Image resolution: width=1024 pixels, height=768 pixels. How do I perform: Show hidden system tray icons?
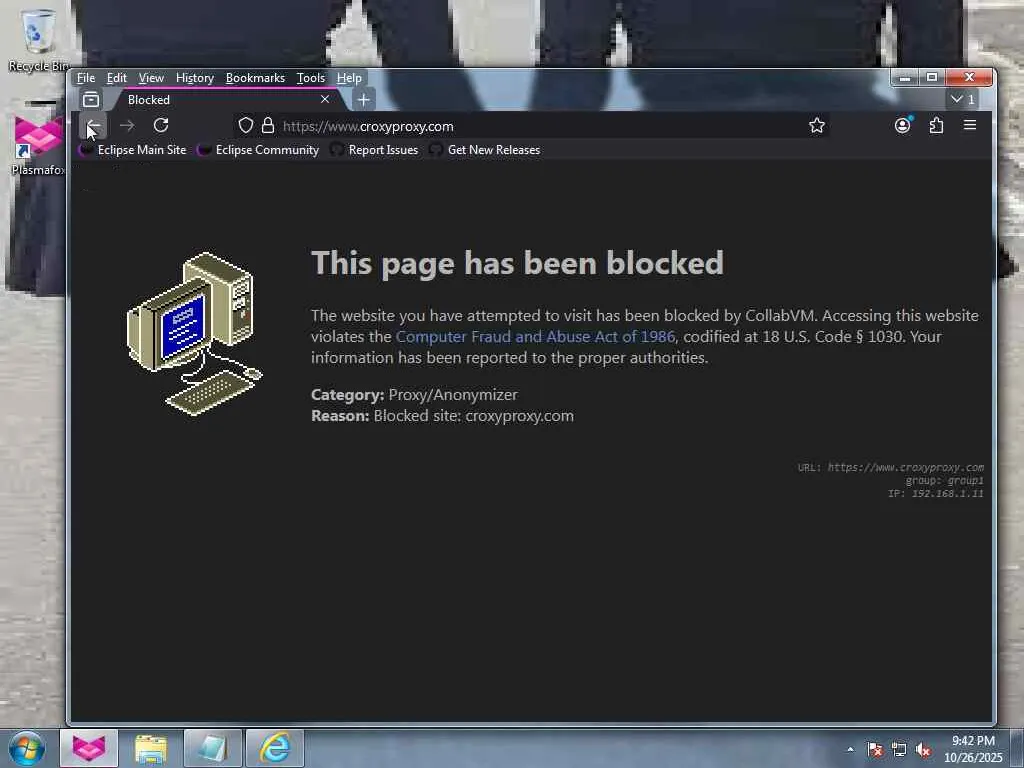(x=850, y=749)
